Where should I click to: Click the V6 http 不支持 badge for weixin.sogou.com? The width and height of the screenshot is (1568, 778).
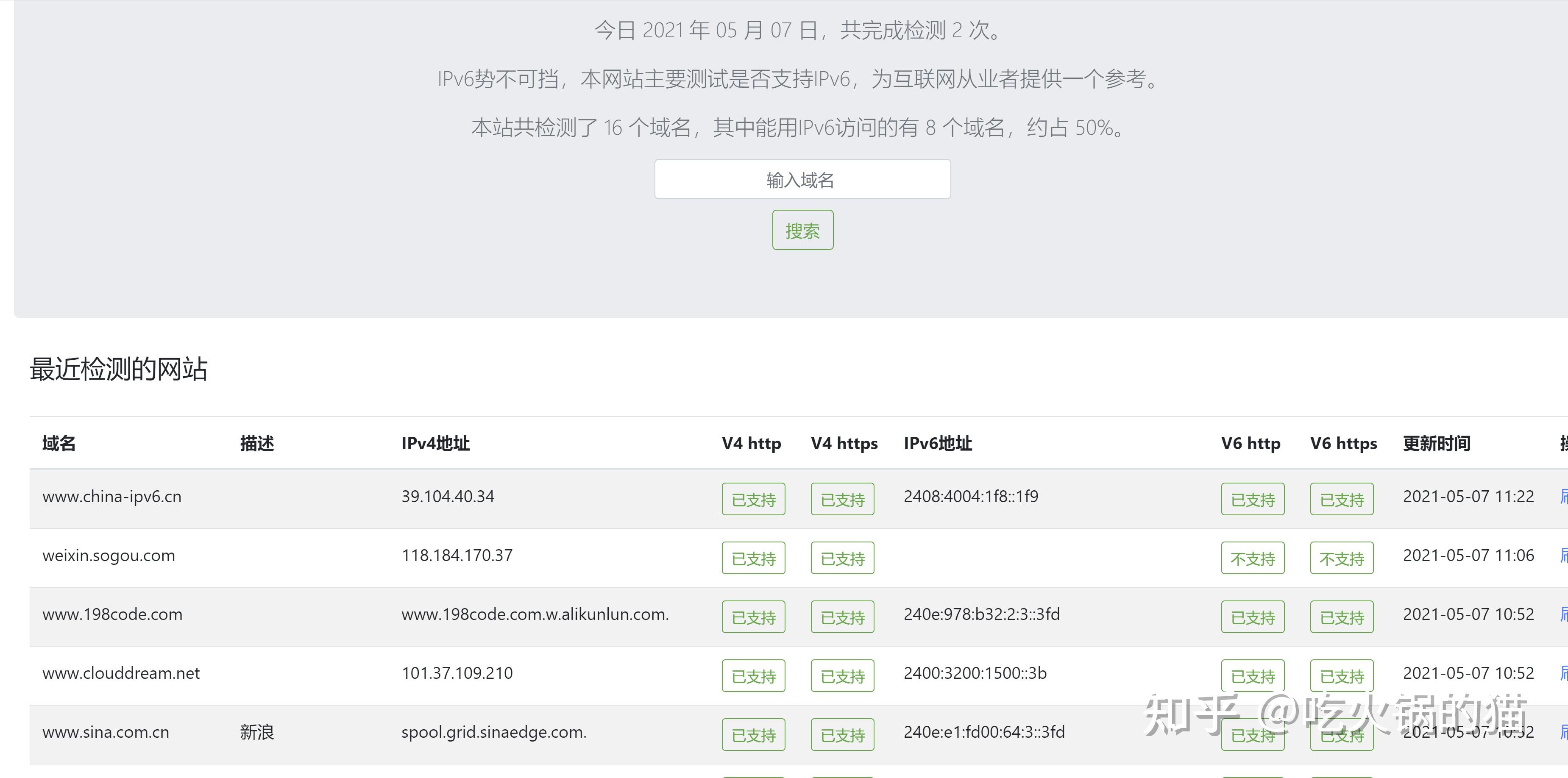pyautogui.click(x=1252, y=557)
